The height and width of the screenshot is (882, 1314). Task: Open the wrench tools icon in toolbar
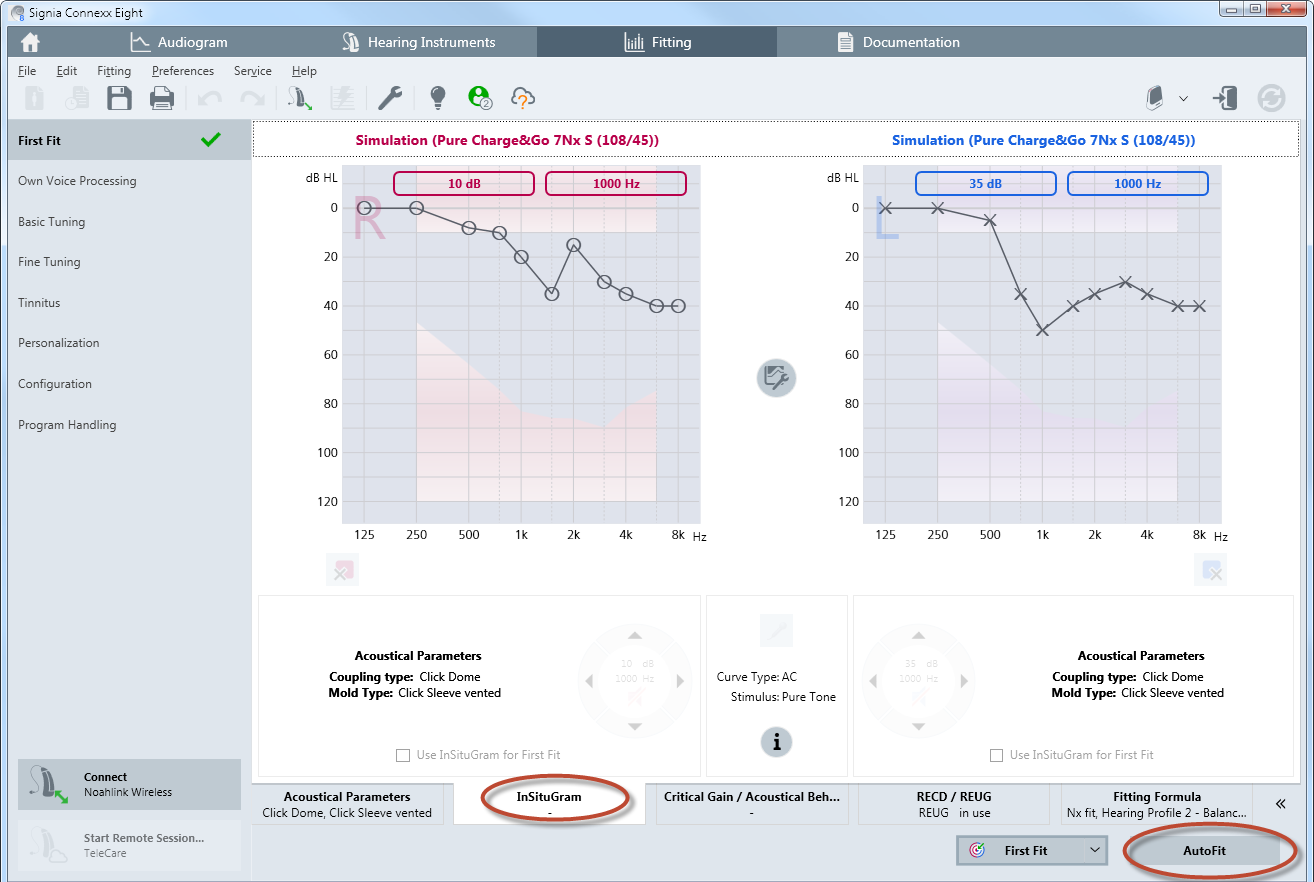click(389, 98)
